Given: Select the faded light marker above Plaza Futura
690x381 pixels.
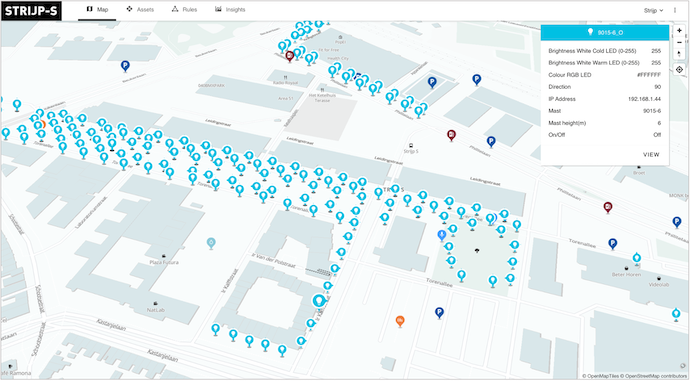Looking at the screenshot, I should click(211, 243).
